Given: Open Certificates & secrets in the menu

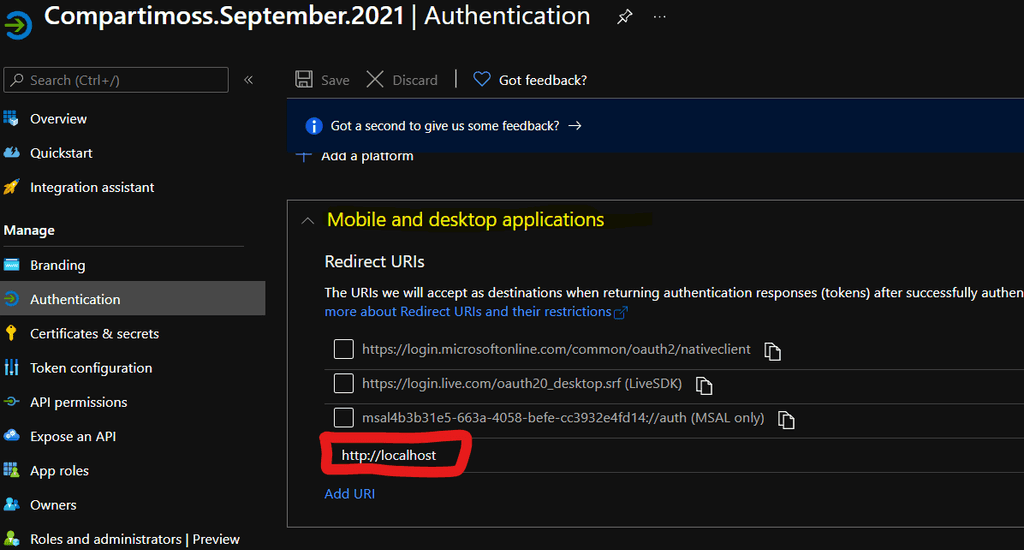Looking at the screenshot, I should [95, 334].
